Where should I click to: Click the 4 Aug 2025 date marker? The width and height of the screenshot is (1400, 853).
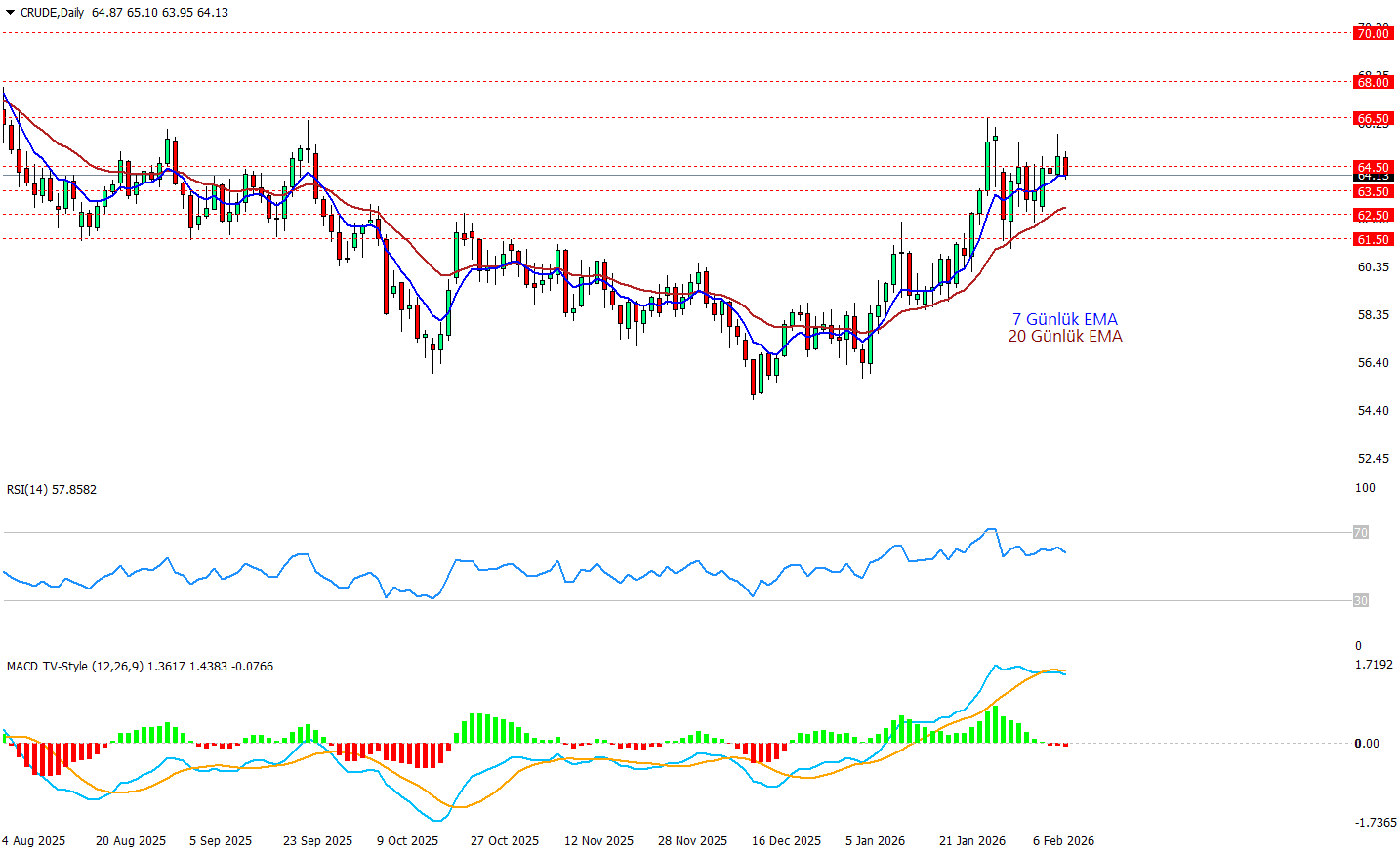click(x=34, y=841)
